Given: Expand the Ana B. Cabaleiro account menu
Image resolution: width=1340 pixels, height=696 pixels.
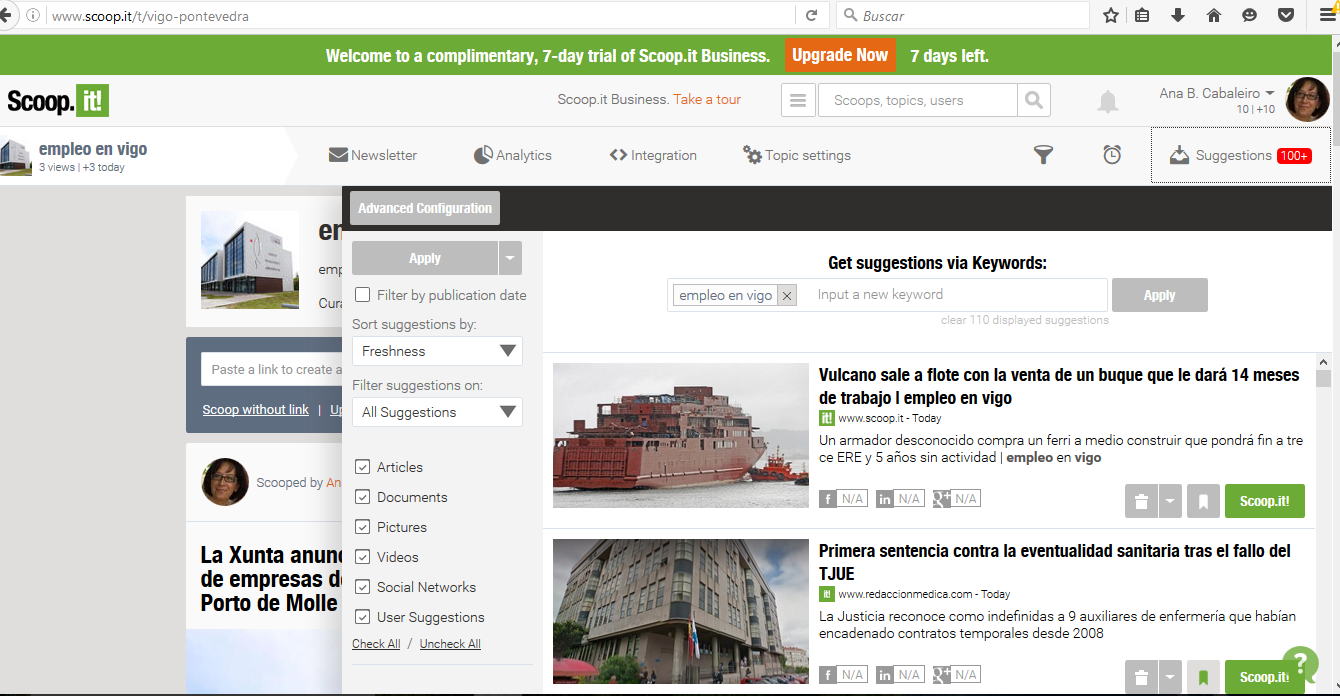Looking at the screenshot, I should point(1217,93).
